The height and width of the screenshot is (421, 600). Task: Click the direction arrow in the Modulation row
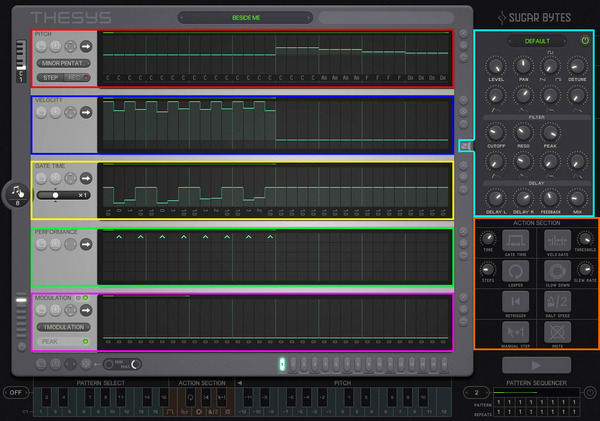point(86,310)
